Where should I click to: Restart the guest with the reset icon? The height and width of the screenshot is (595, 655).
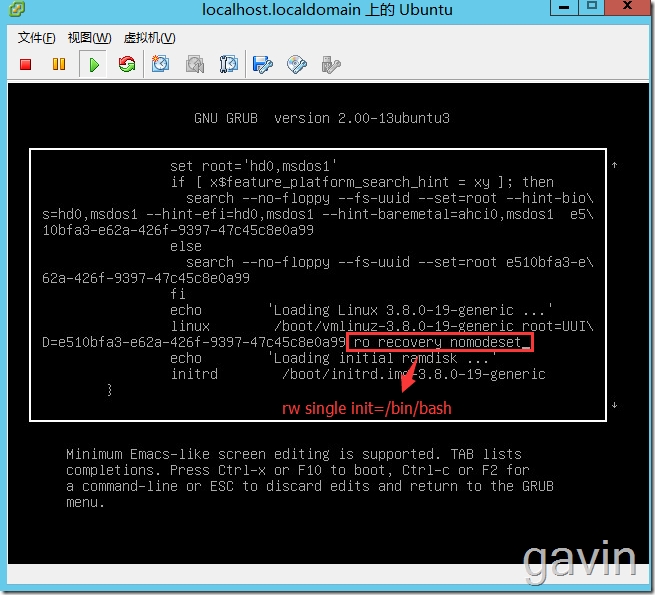(127, 64)
